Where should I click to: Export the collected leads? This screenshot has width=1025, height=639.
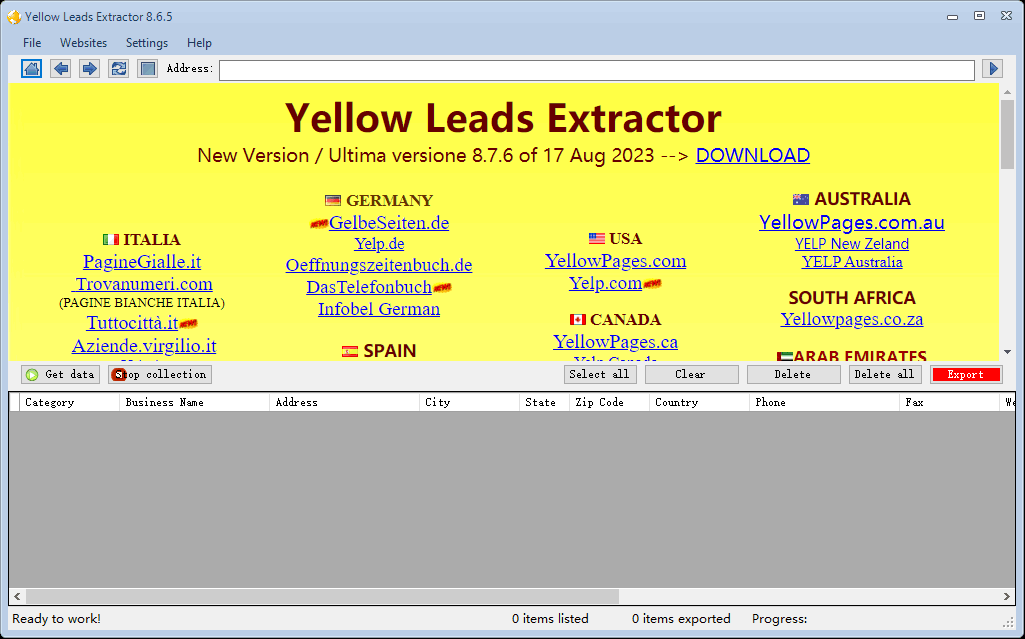966,374
